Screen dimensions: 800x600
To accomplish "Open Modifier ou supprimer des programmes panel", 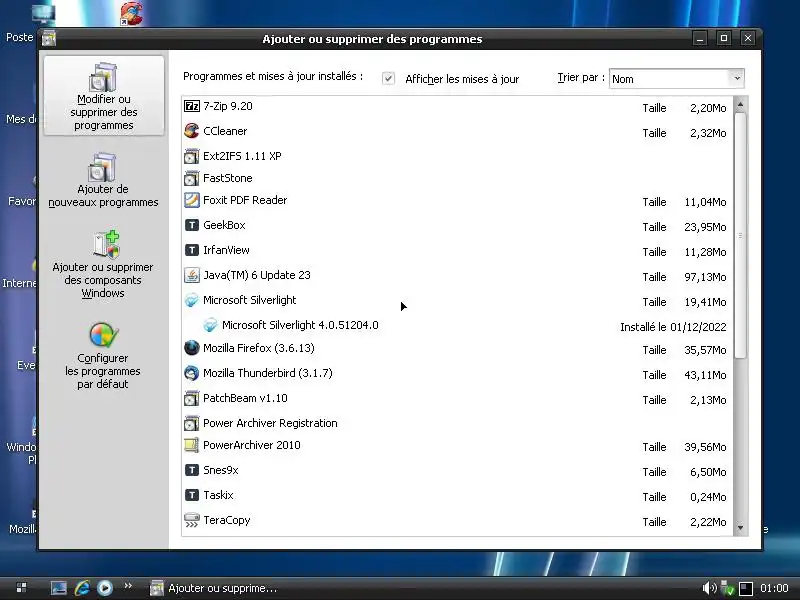I will tap(104, 95).
